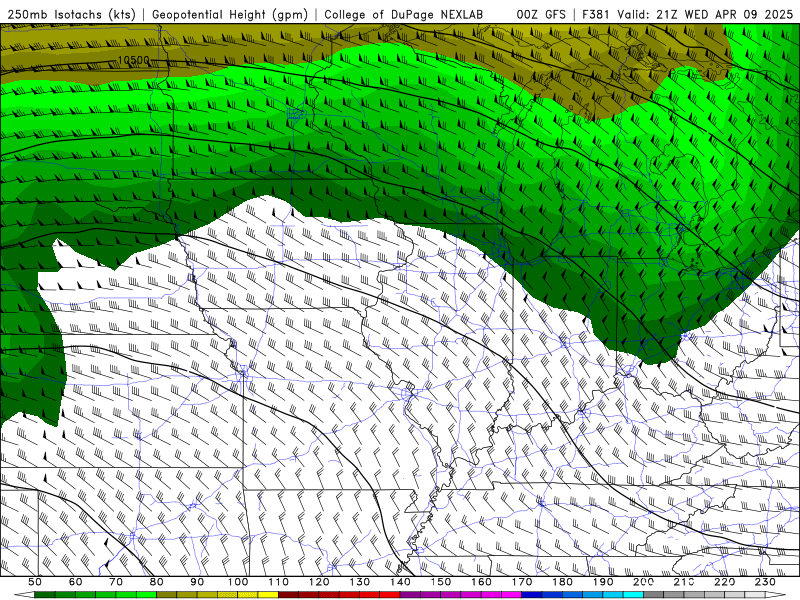Click 'College of DuPage NEXLAB' in the header

point(404,14)
